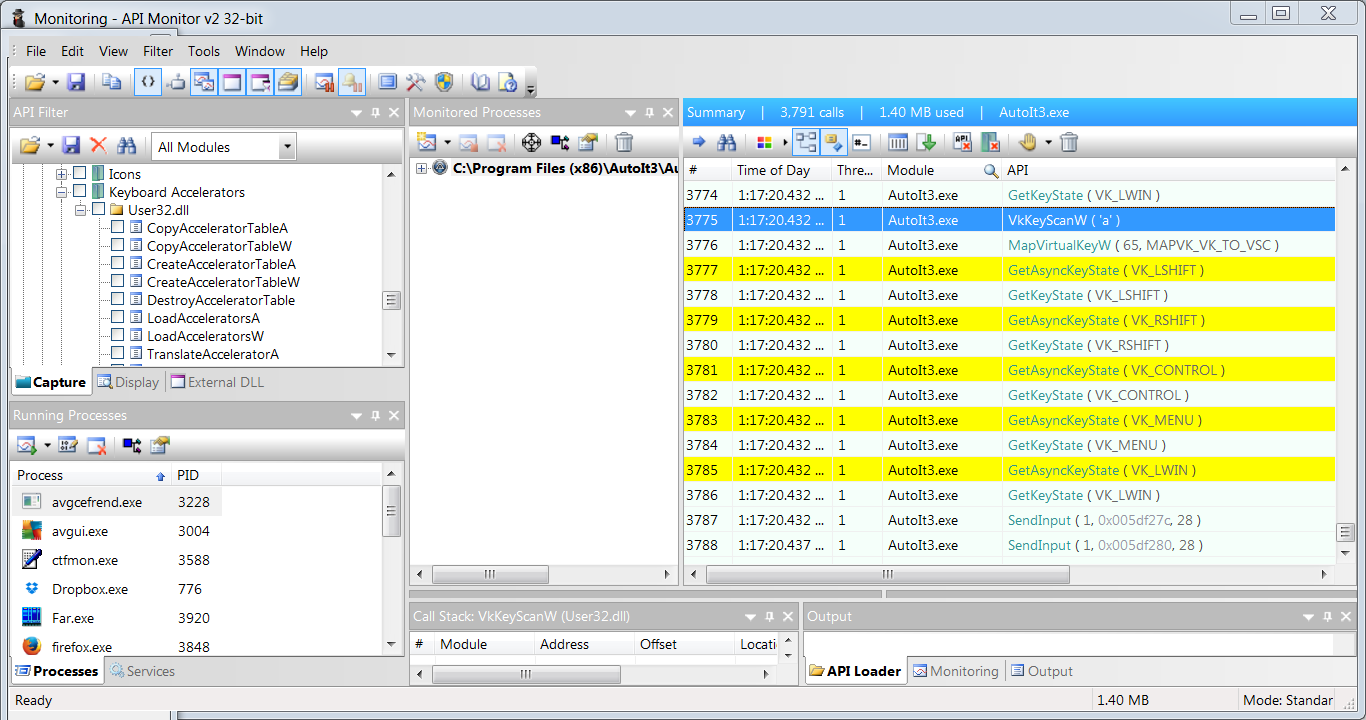Click the summary list horizontal scrollbar thumb

pyautogui.click(x=887, y=574)
